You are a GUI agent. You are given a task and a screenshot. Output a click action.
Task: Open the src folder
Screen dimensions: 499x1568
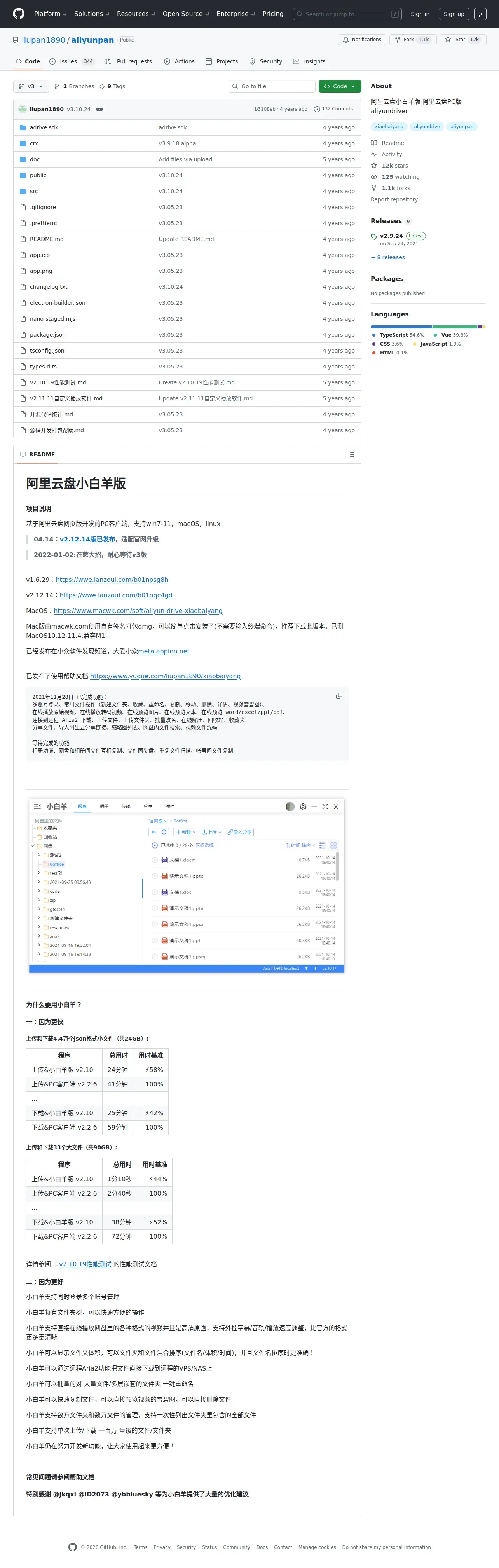pyautogui.click(x=33, y=191)
